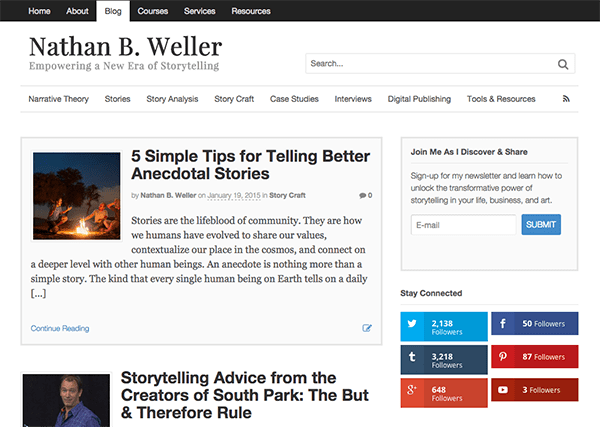The height and width of the screenshot is (427, 600).
Task: Click the edit post pencil icon
Action: [367, 327]
